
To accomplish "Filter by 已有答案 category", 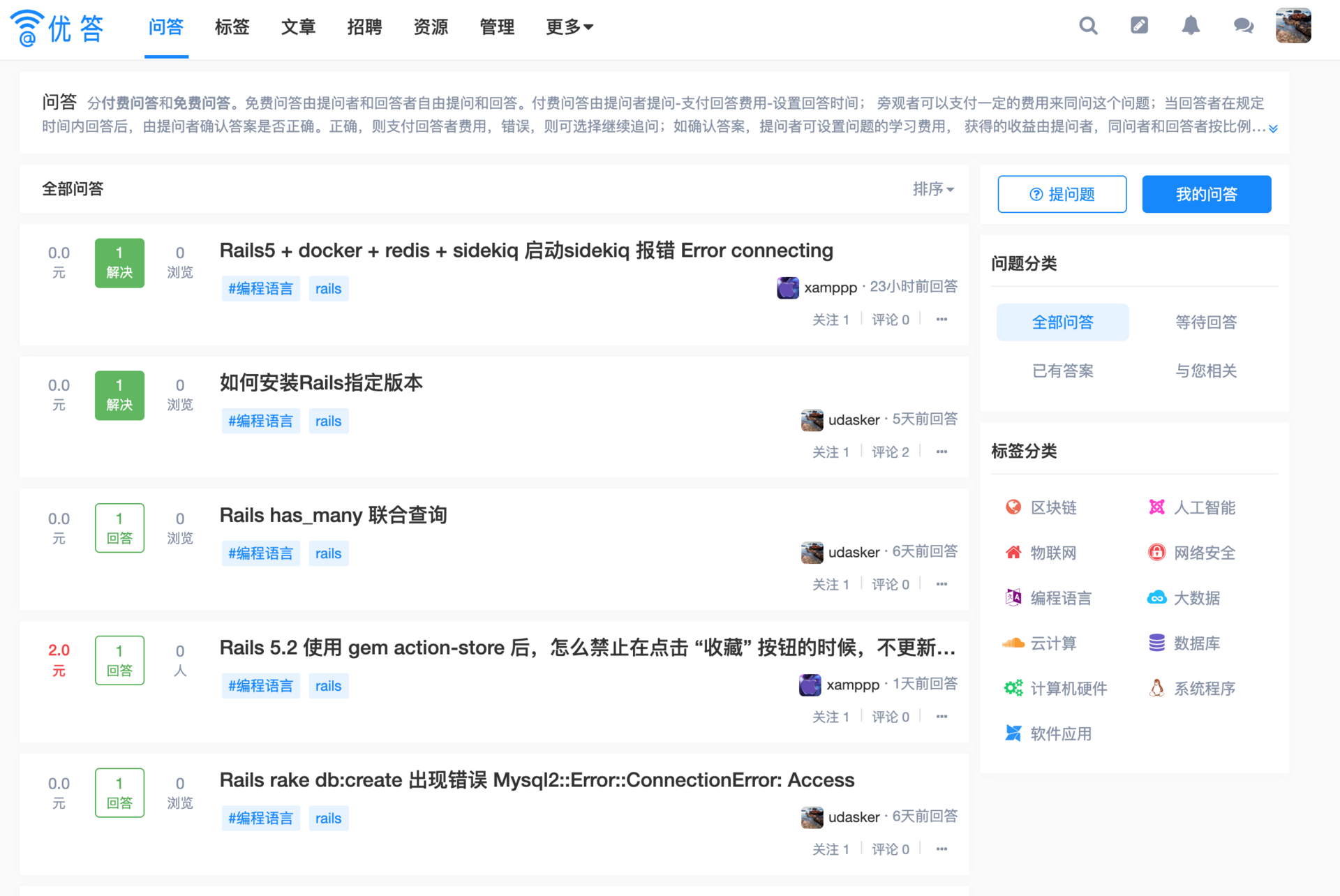I will [1062, 371].
